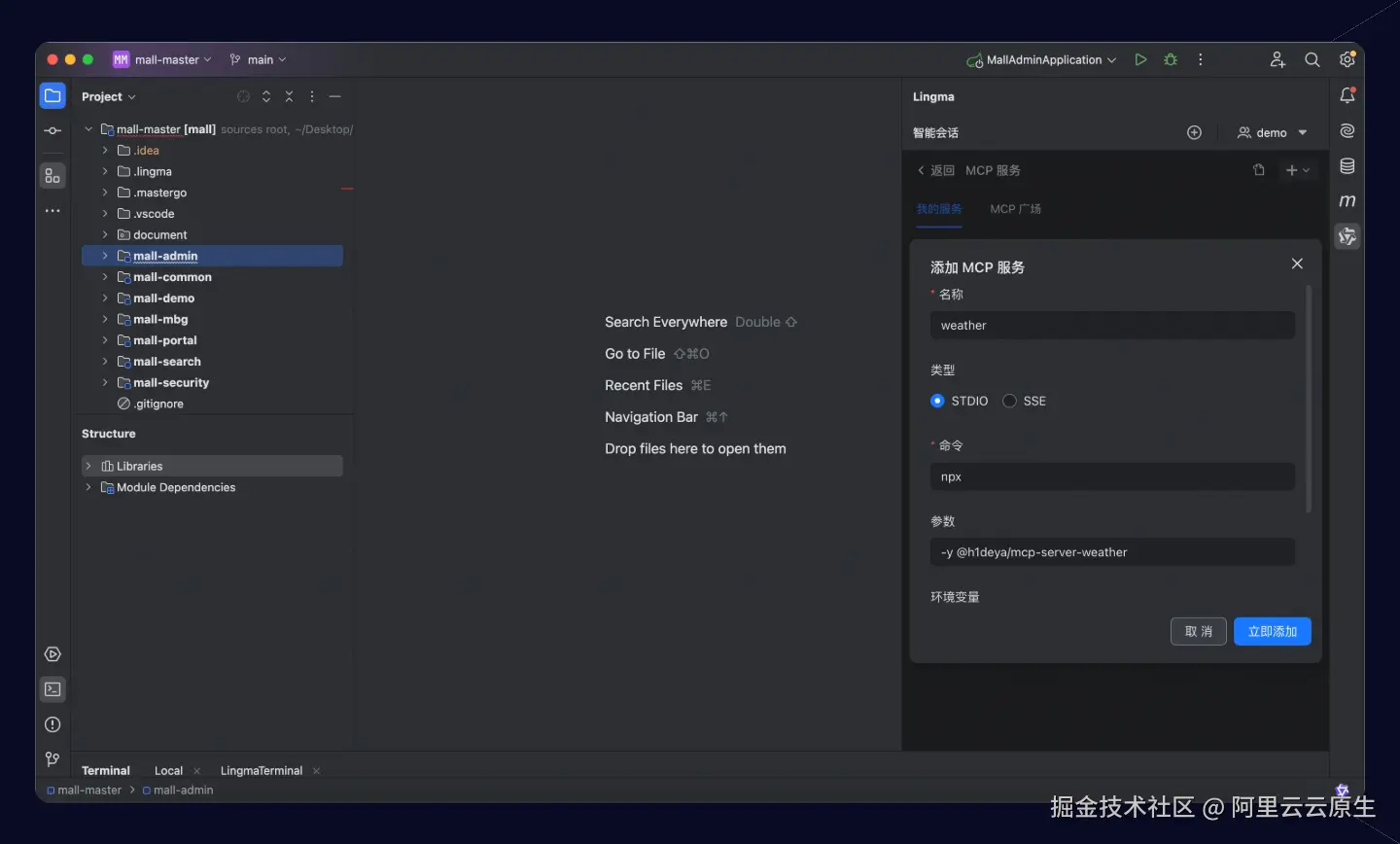Open the Commit tool window icon
Screen dimensions: 1400x844
[52, 130]
